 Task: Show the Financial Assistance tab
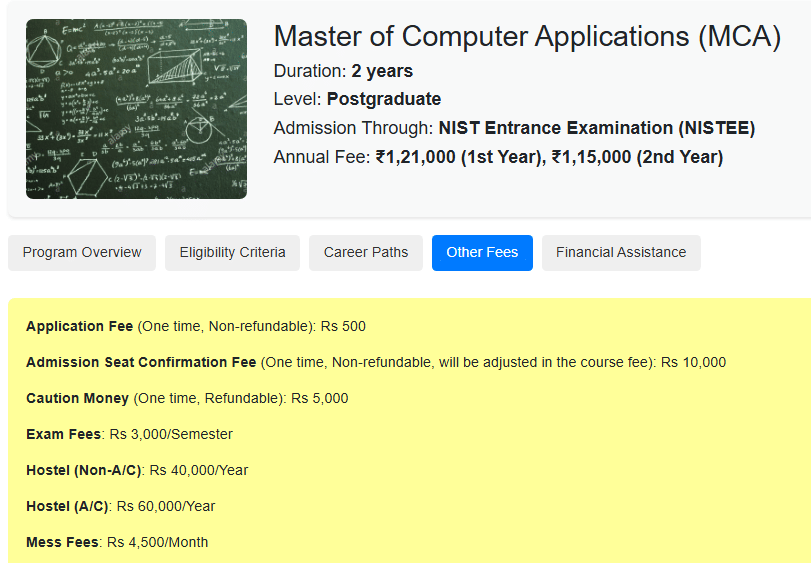pyautogui.click(x=621, y=252)
